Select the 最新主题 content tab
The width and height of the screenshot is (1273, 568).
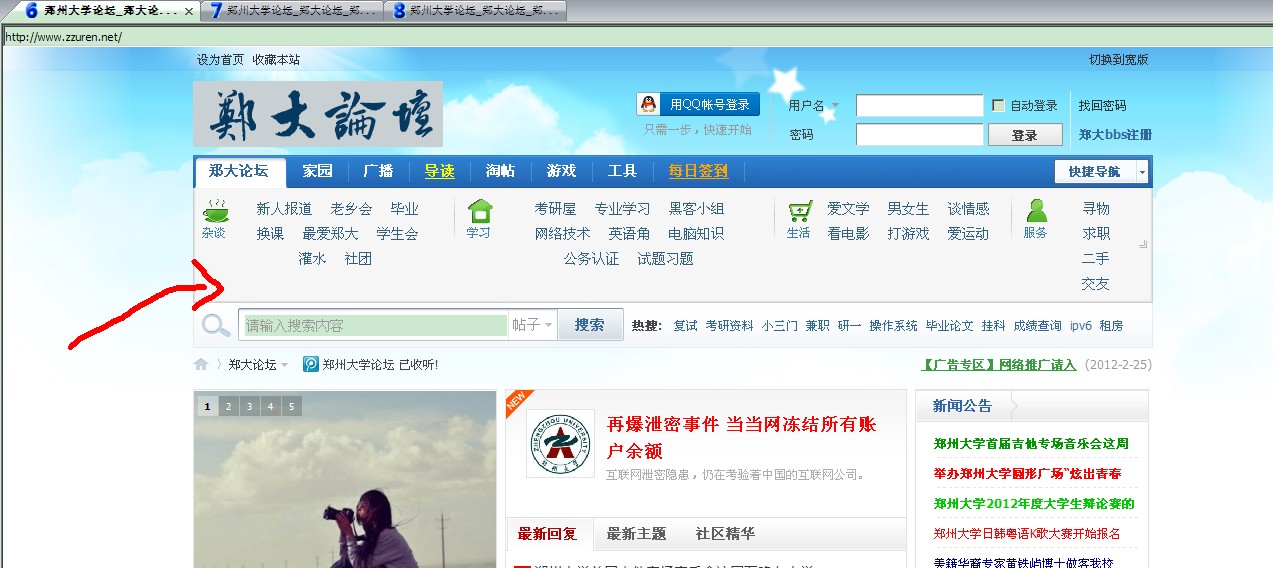(x=636, y=534)
